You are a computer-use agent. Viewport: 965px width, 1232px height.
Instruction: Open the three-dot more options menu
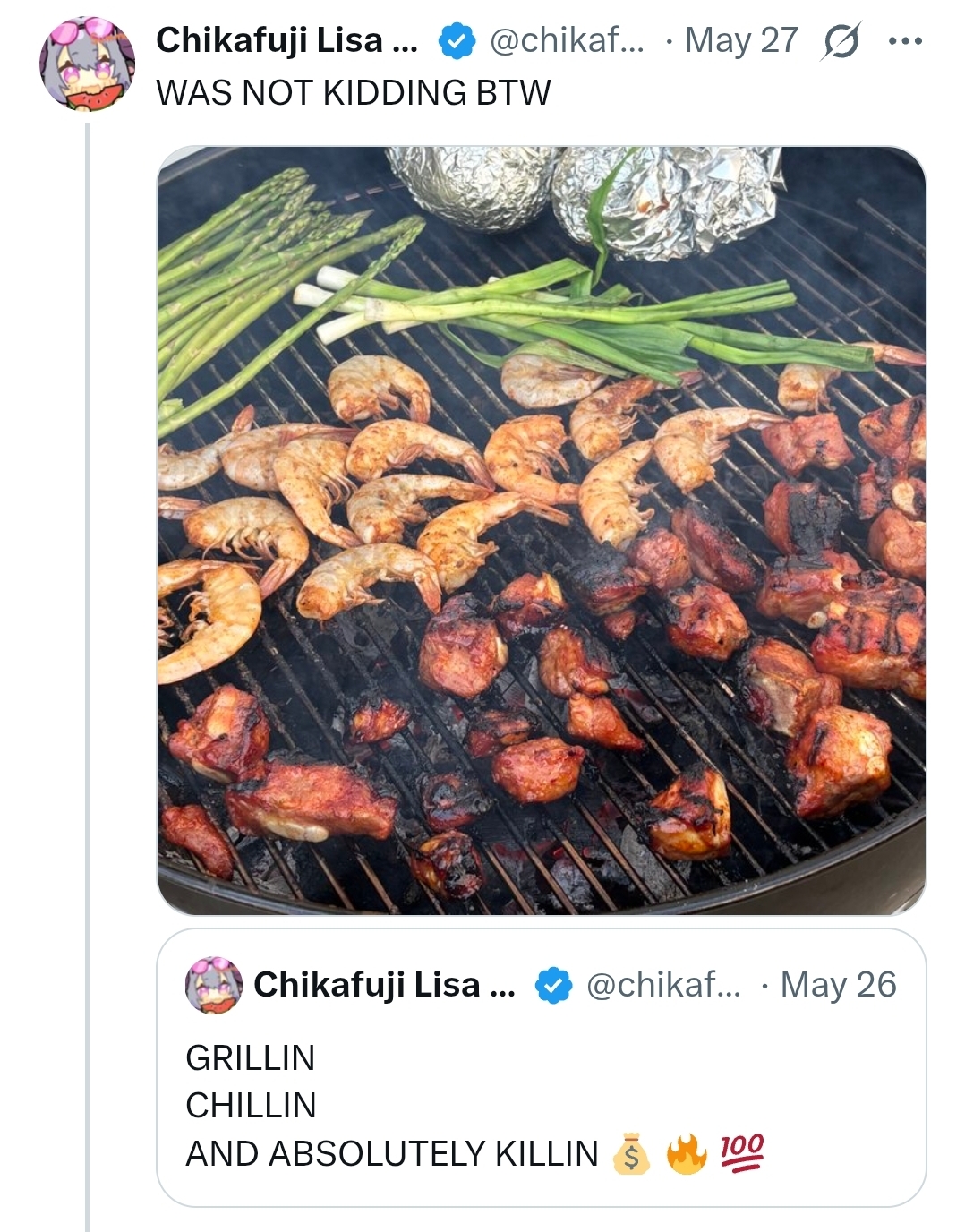(x=905, y=41)
